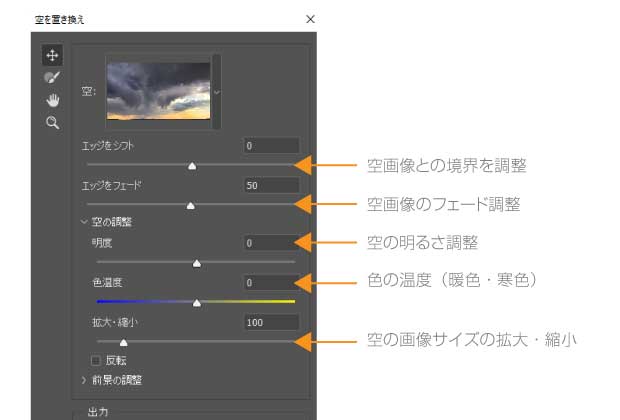This screenshot has height=420, width=620.
Task: Click the 拡大・縮小 label
Action: (115, 322)
